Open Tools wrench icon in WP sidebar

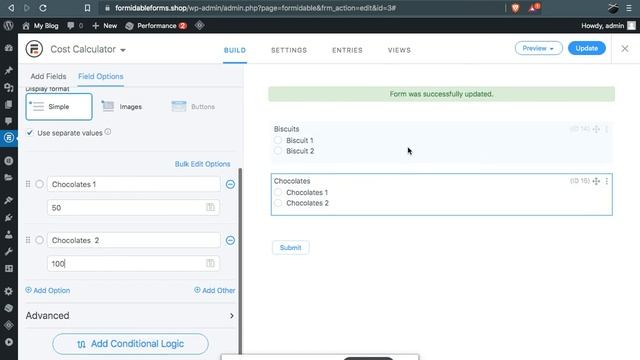point(9,251)
